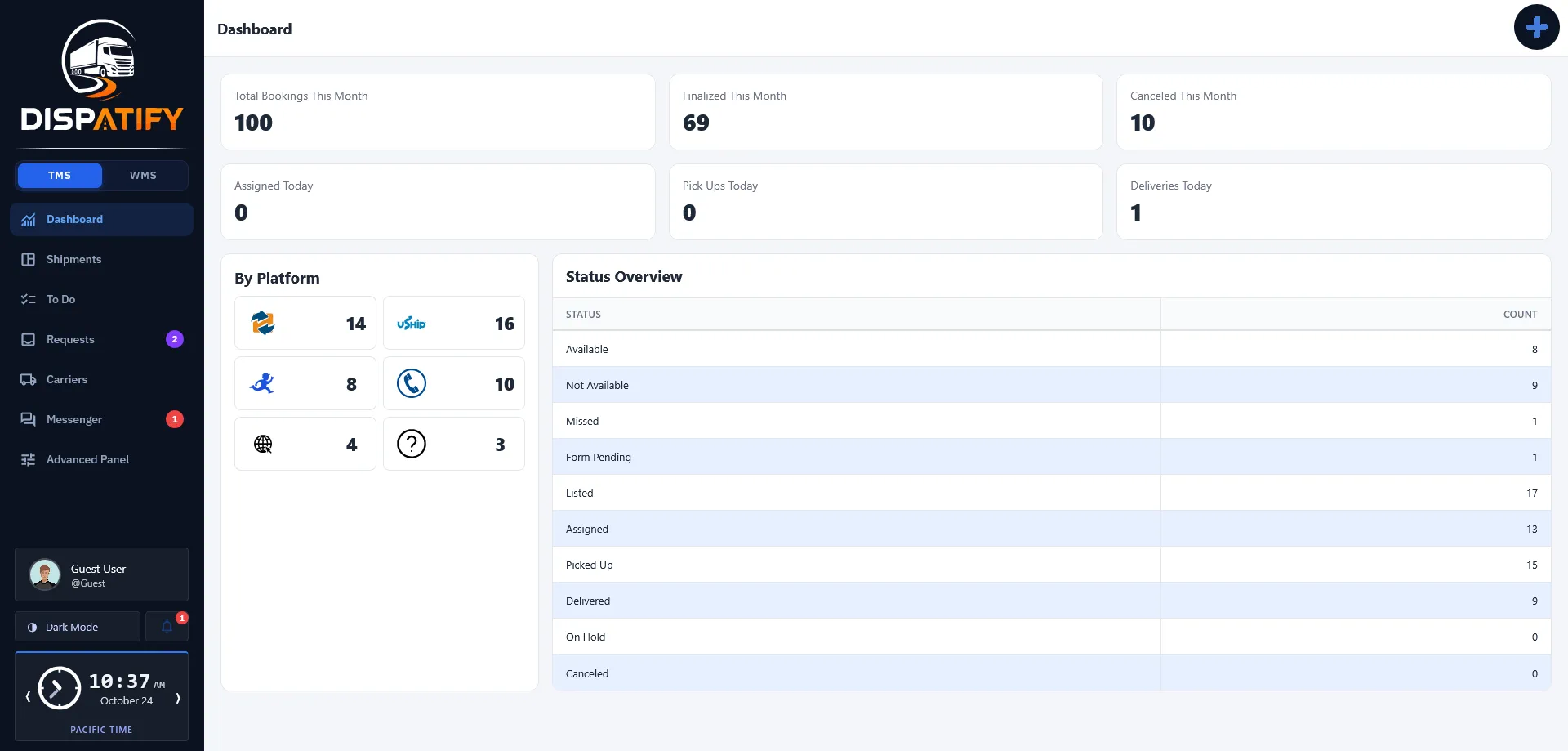1568x751 pixels.
Task: Click the globe web platform icon
Action: click(263, 444)
